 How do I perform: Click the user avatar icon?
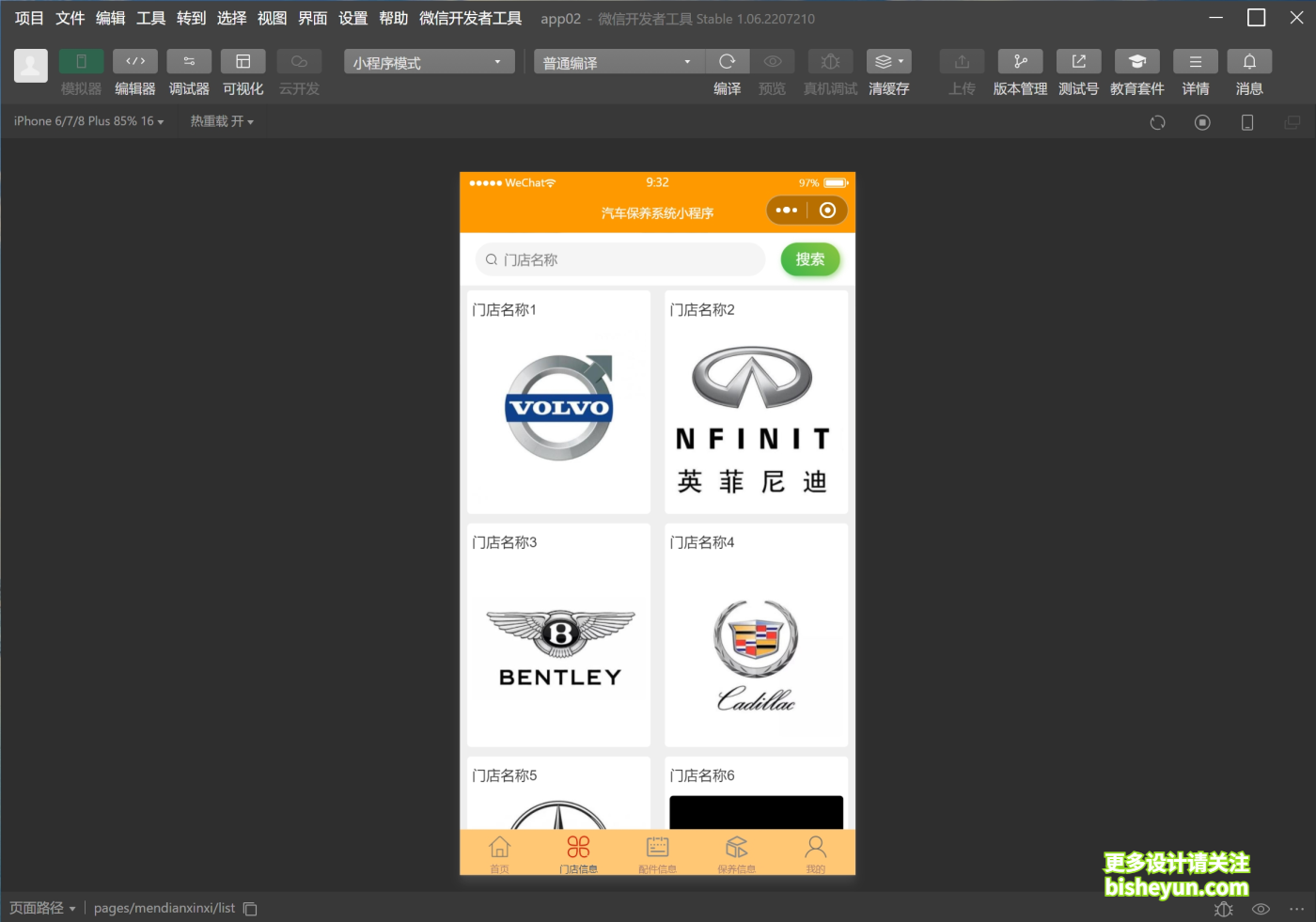(x=30, y=66)
